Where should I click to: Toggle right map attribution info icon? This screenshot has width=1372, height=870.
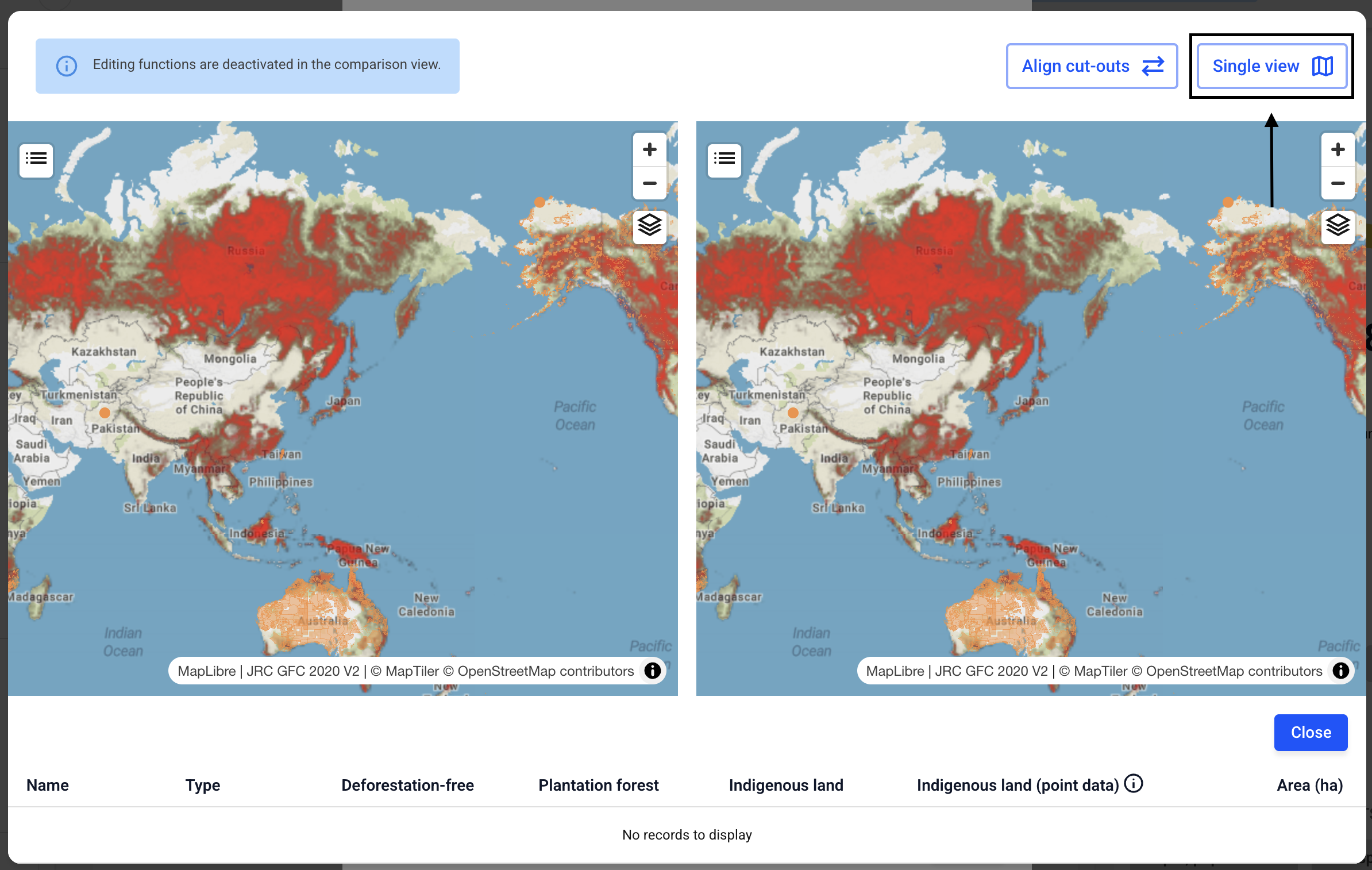(1340, 671)
